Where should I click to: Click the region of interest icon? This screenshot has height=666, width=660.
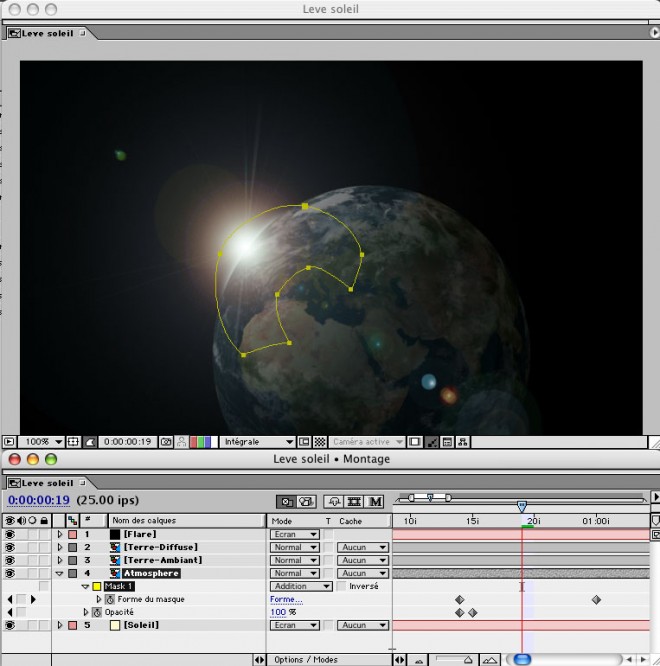(x=303, y=442)
